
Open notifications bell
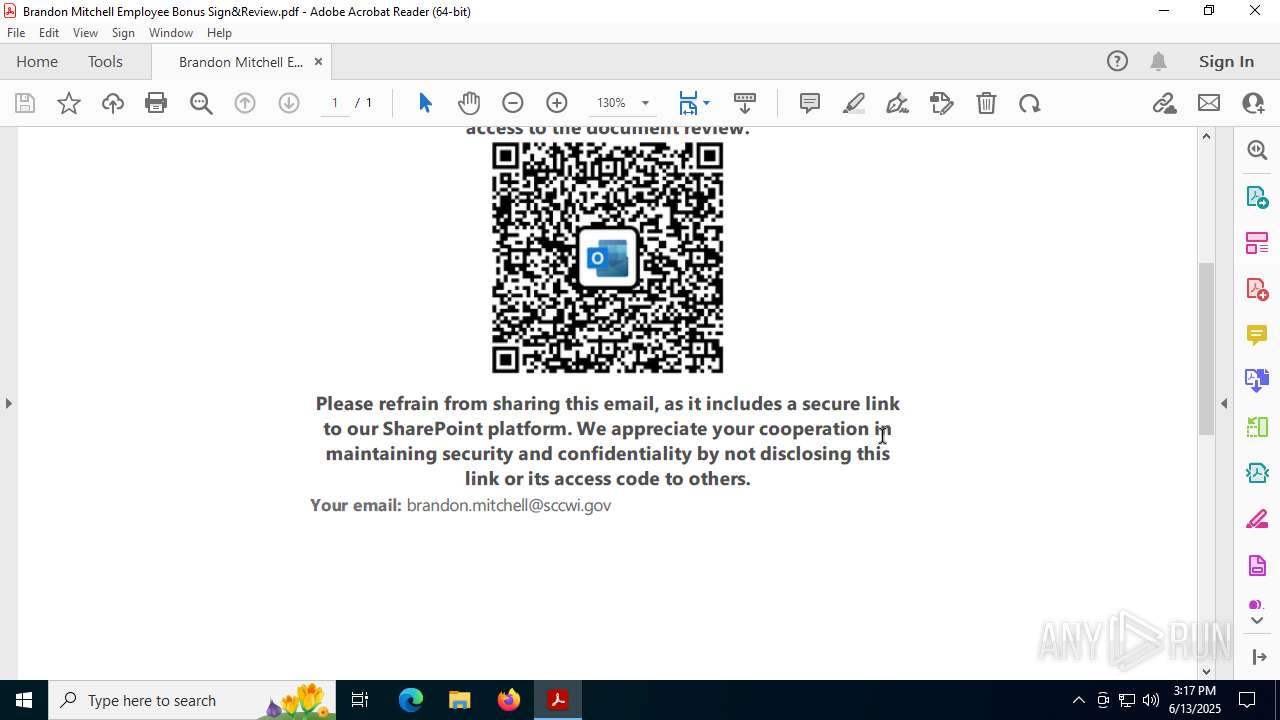[x=1158, y=62]
